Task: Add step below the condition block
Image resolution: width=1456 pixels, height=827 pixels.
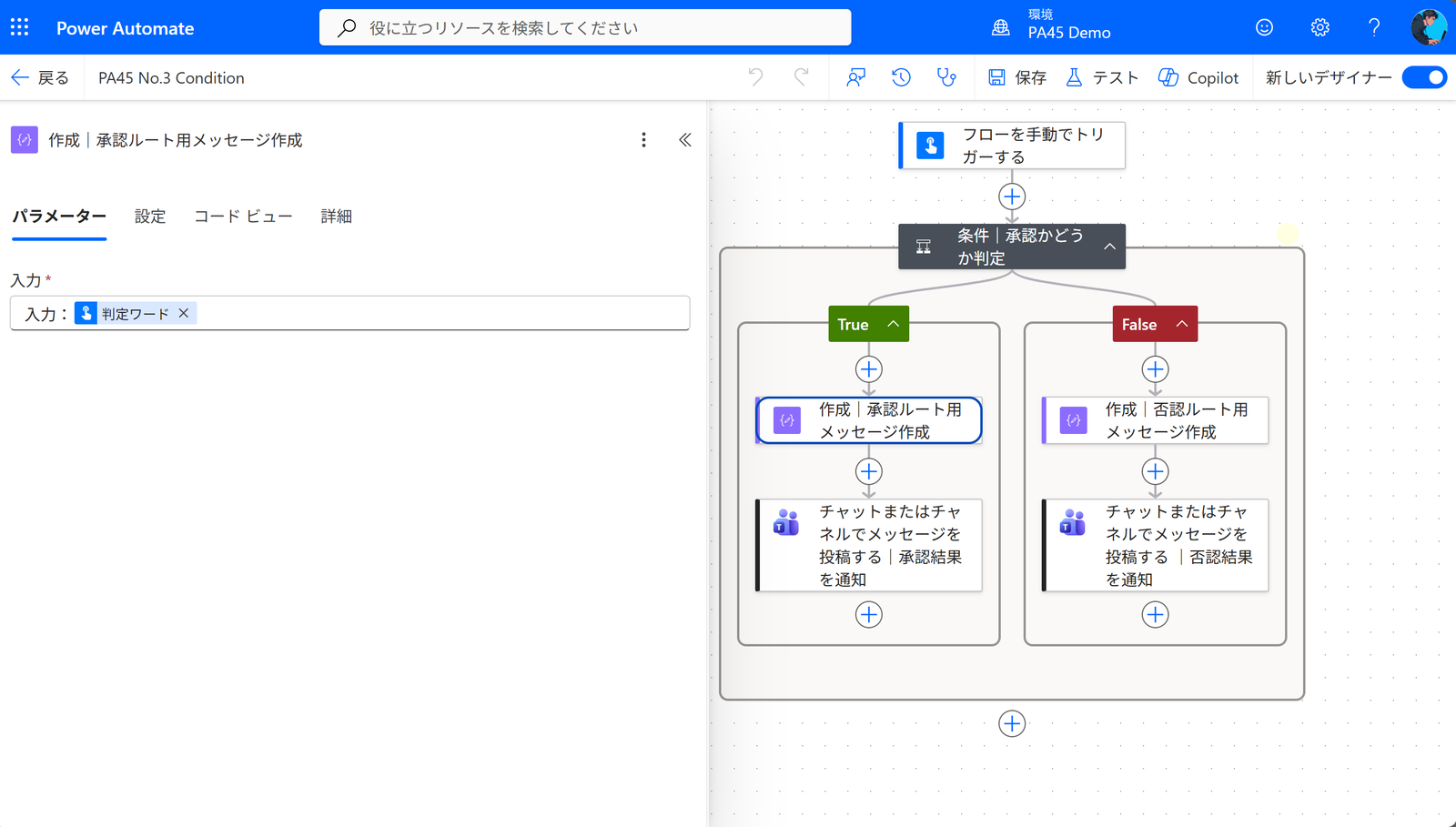Action: tap(1012, 724)
